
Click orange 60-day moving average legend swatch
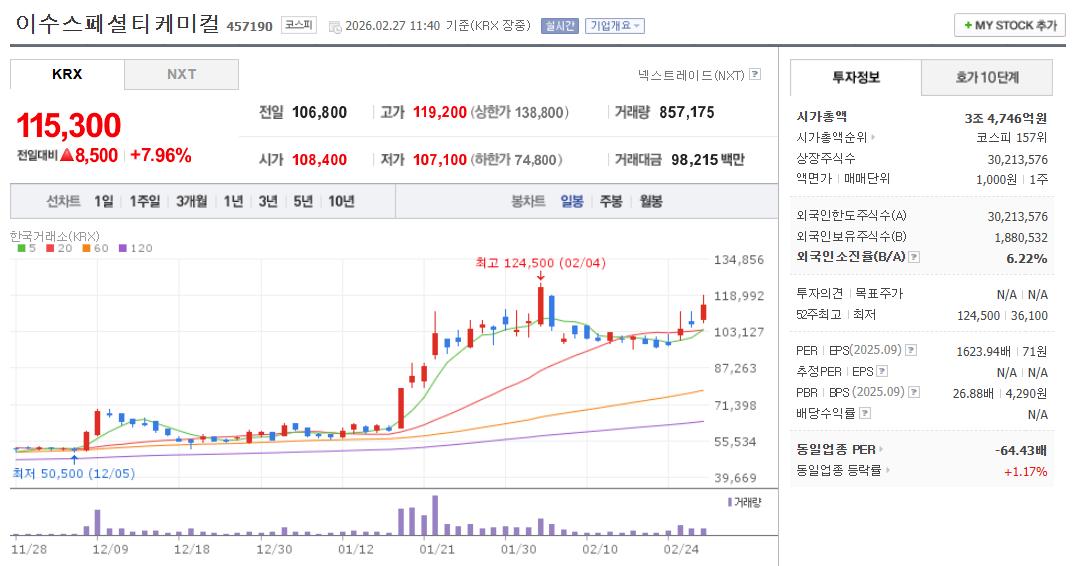86,248
